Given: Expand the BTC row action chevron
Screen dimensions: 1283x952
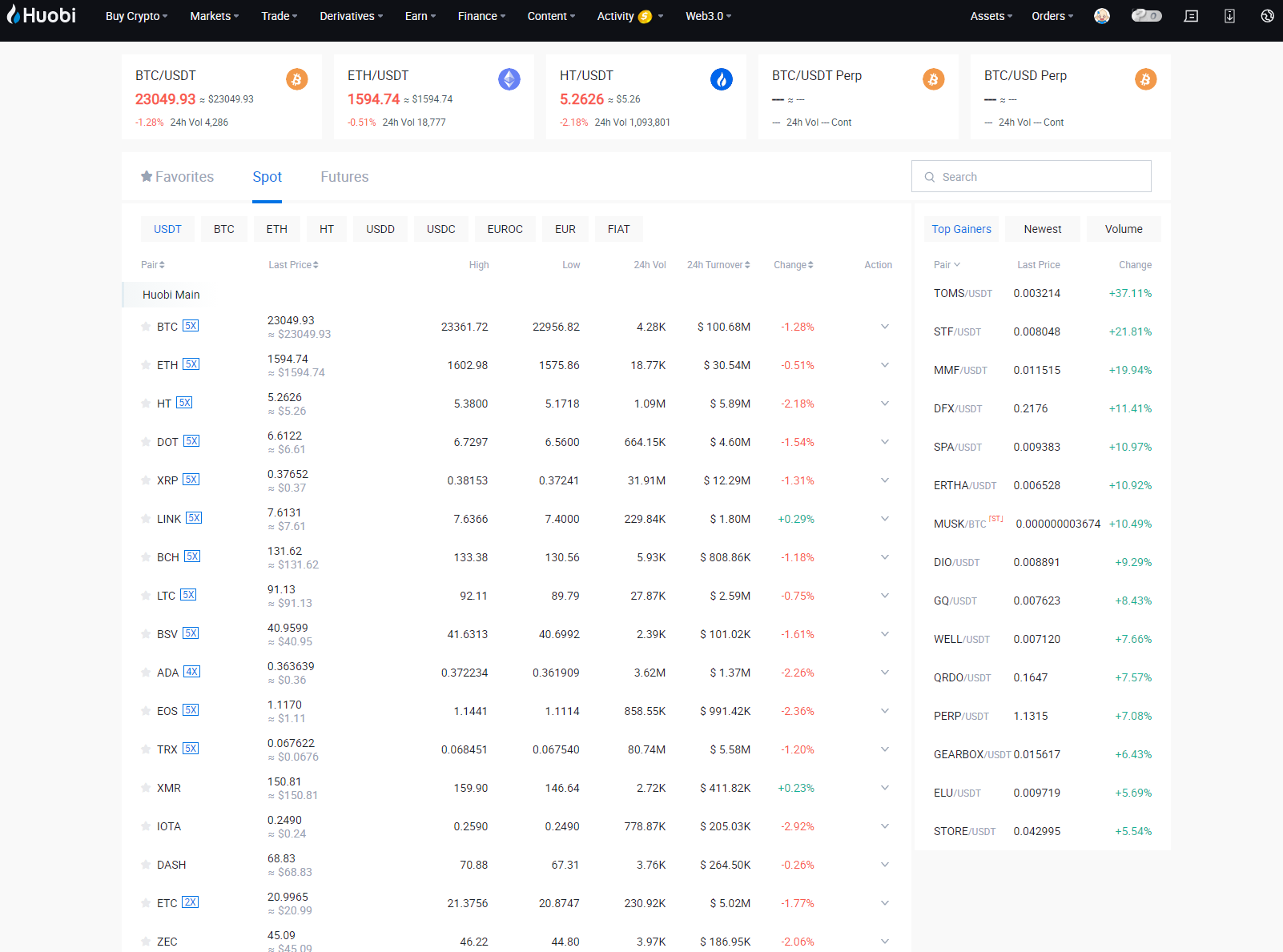Looking at the screenshot, I should [885, 327].
